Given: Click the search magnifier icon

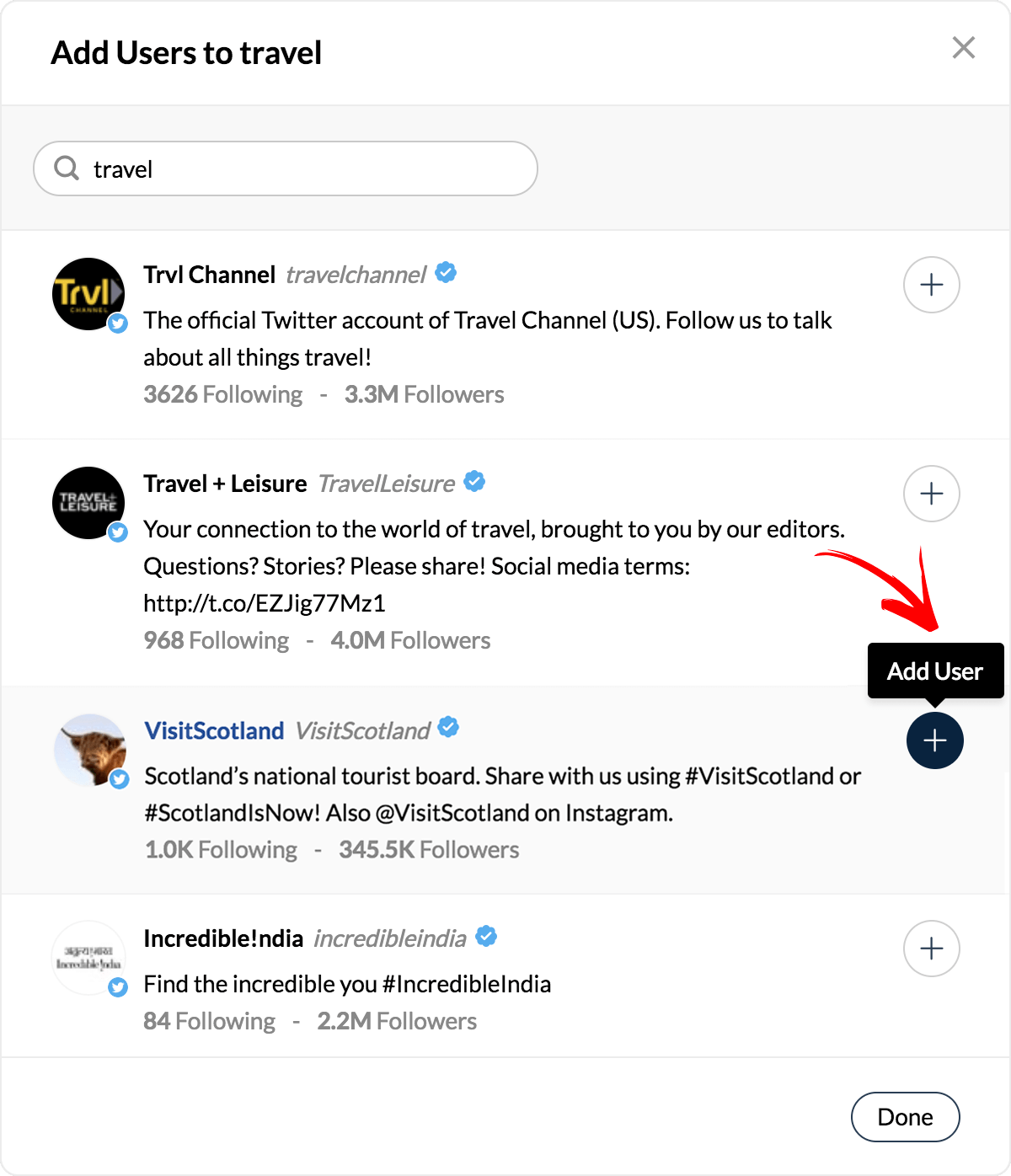Looking at the screenshot, I should pyautogui.click(x=67, y=168).
